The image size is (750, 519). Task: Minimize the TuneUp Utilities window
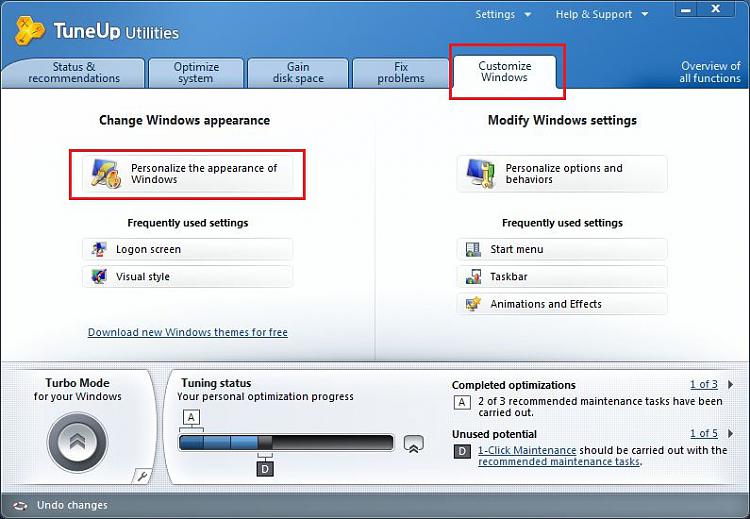coord(686,10)
